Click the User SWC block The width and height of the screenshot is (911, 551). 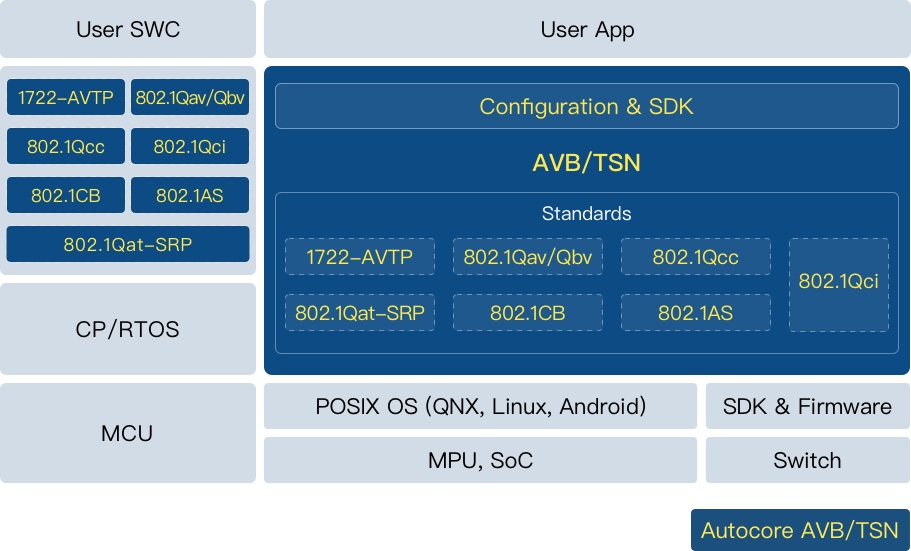point(128,29)
